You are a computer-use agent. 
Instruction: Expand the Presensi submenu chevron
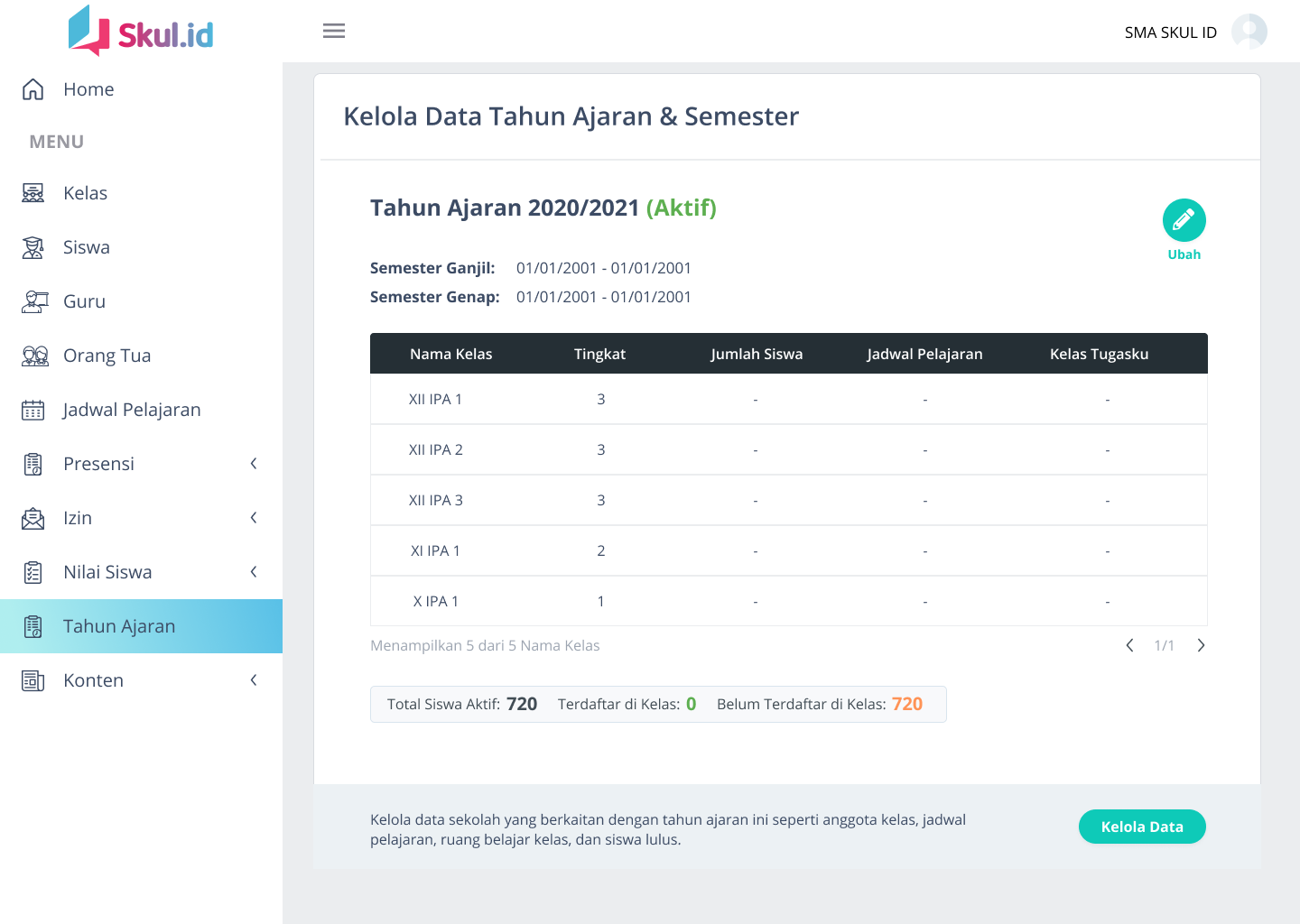[x=254, y=464]
